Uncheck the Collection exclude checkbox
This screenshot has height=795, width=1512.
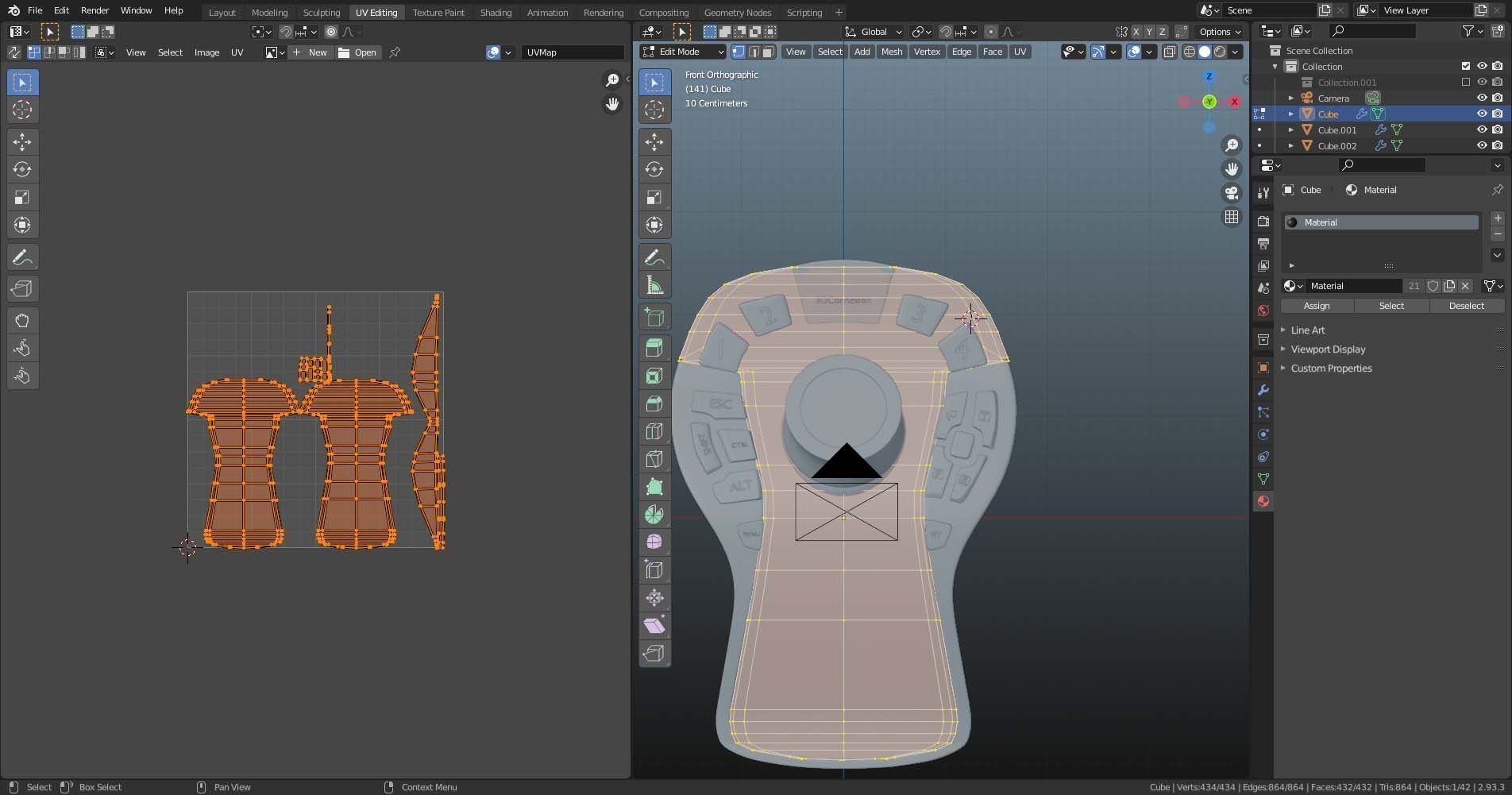pyautogui.click(x=1466, y=66)
